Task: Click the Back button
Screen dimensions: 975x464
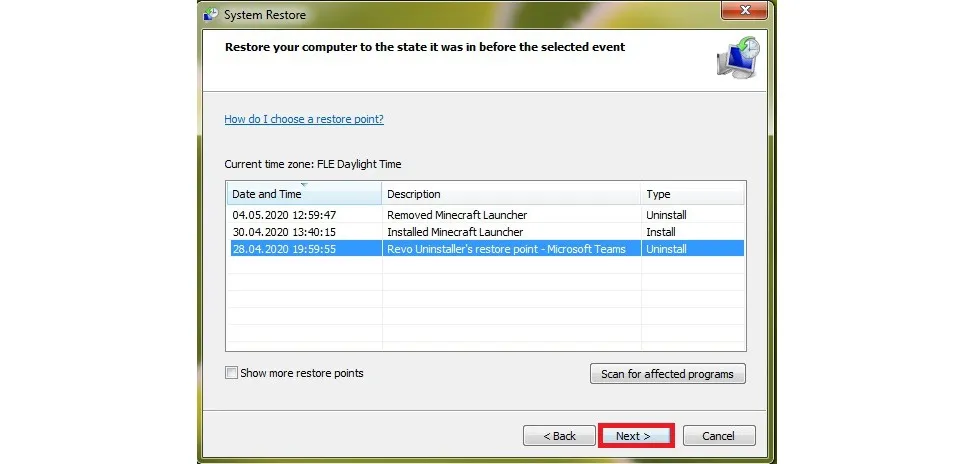Action: tap(560, 436)
